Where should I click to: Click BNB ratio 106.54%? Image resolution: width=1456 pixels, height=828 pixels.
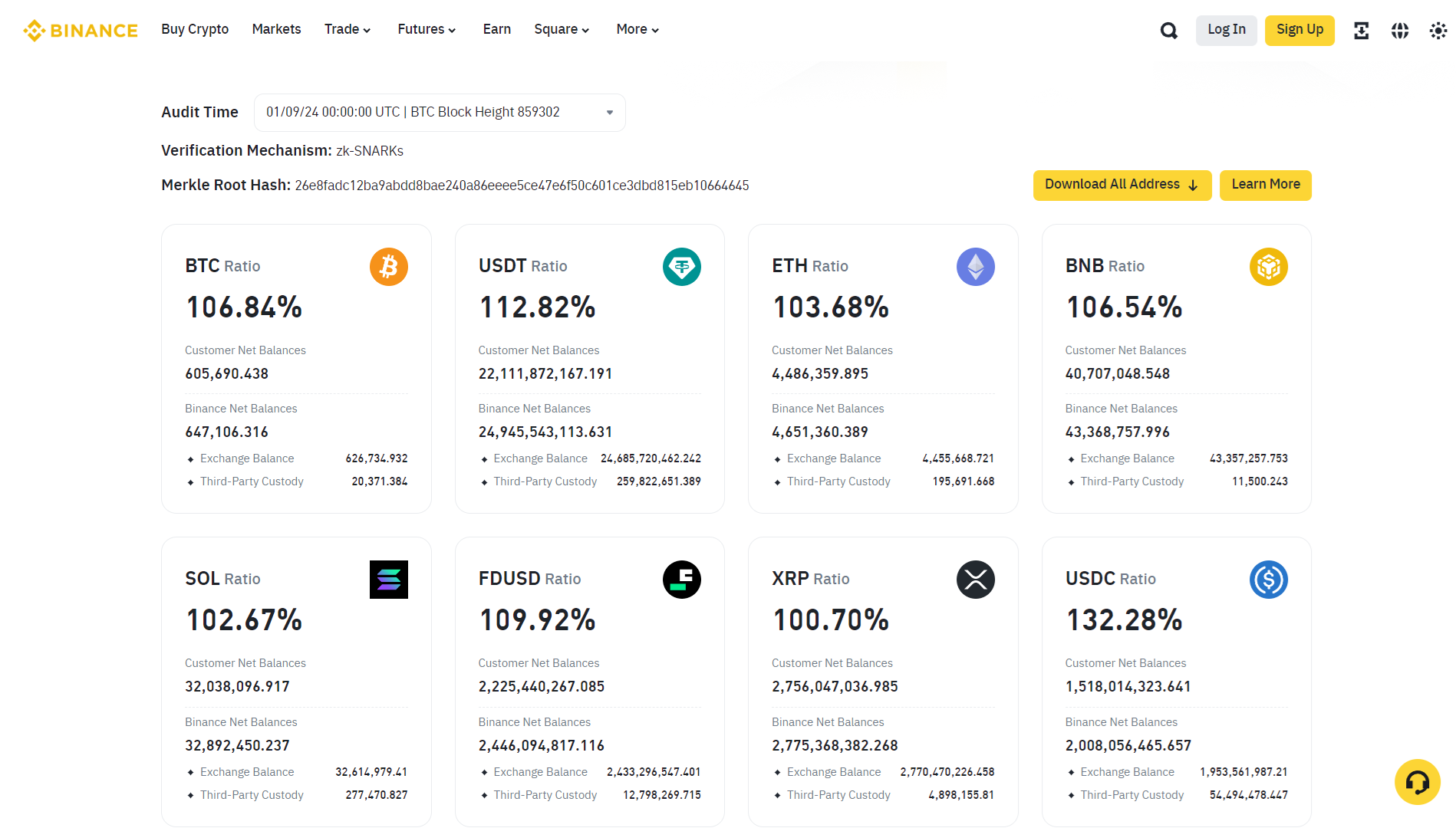[1124, 307]
